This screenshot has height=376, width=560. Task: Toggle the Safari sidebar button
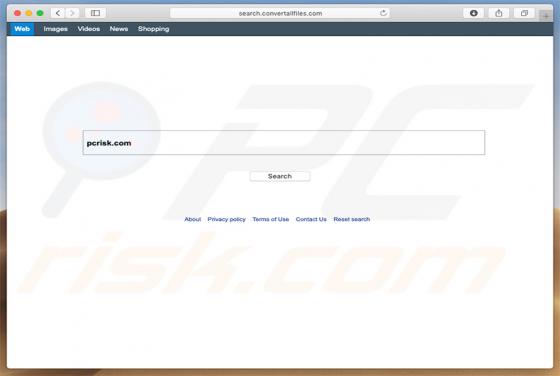[x=95, y=13]
